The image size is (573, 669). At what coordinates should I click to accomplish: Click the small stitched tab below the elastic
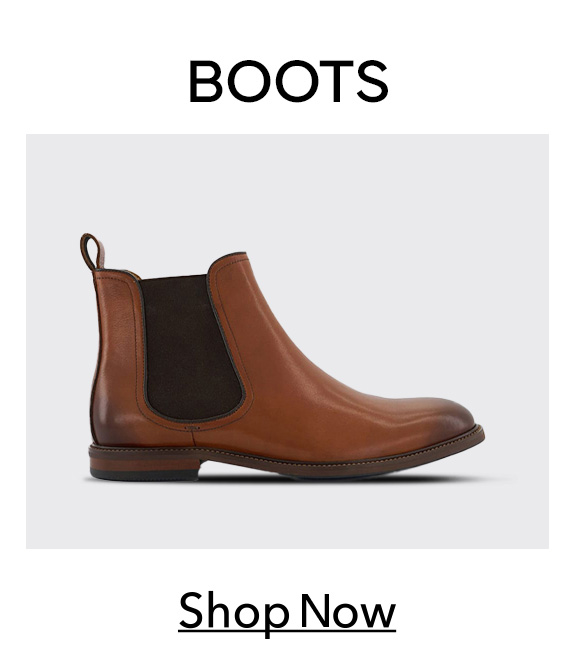(x=193, y=426)
